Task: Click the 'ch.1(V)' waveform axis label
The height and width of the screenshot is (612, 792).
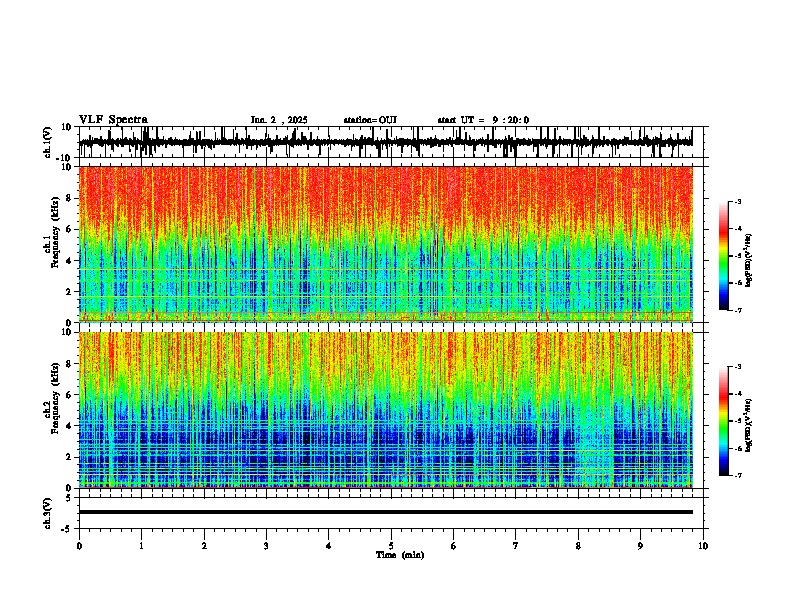Action: 48,142
